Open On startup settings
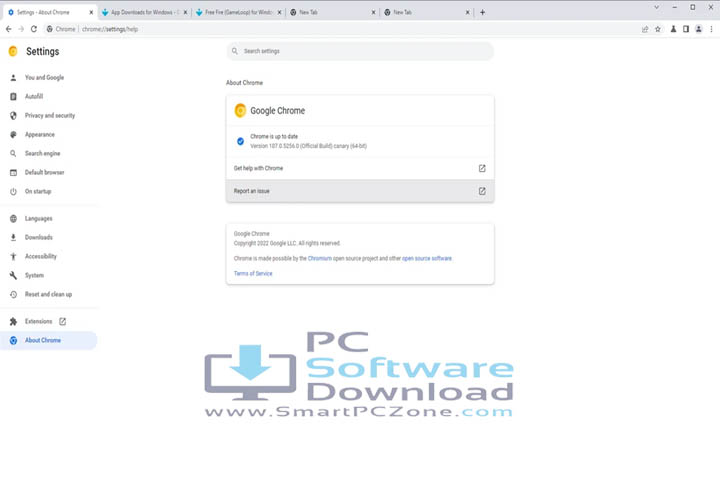Screen dimensions: 720x480 [38, 191]
